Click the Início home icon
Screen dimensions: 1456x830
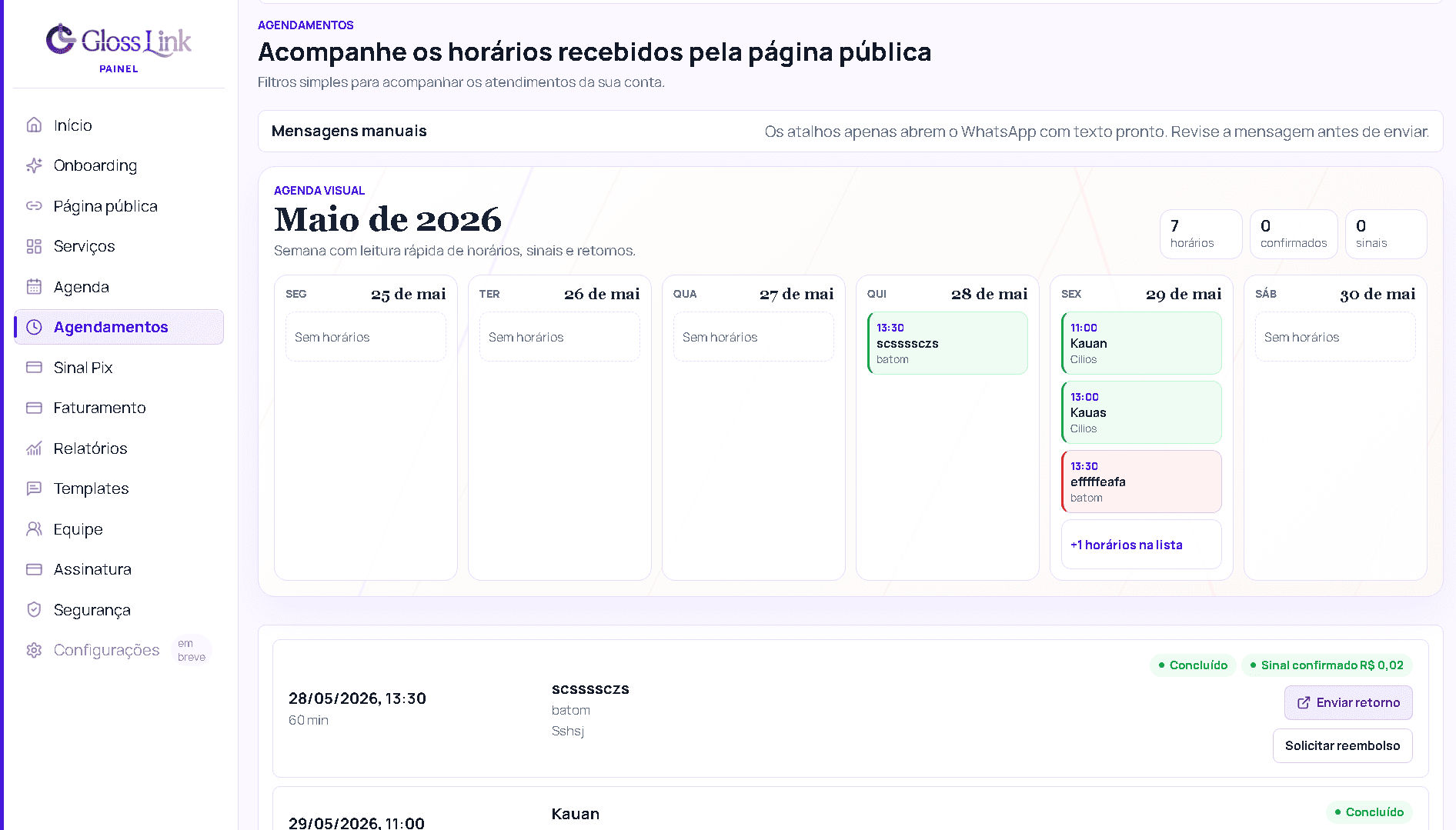34,125
